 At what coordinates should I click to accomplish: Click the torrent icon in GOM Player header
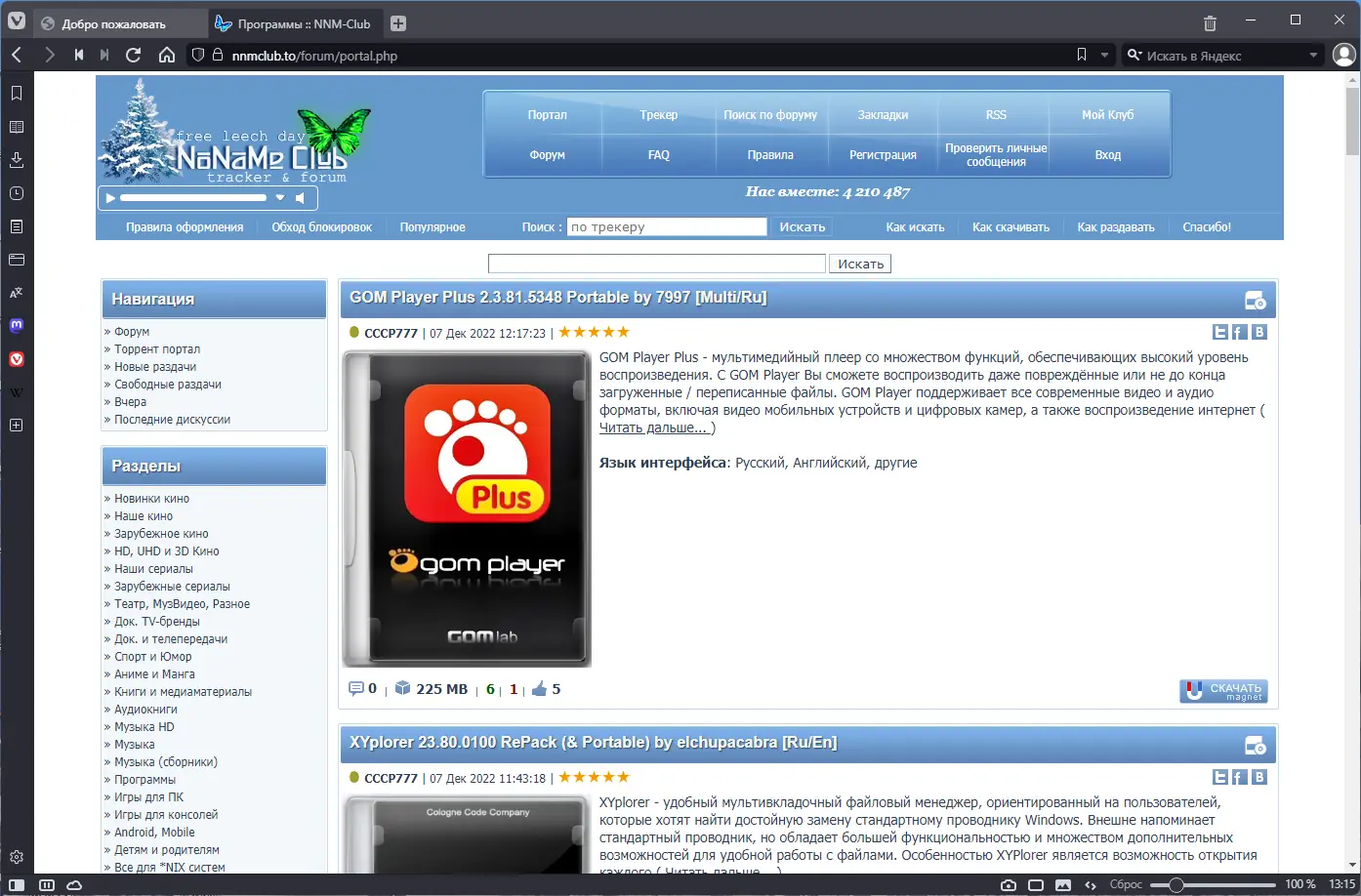(x=1256, y=300)
